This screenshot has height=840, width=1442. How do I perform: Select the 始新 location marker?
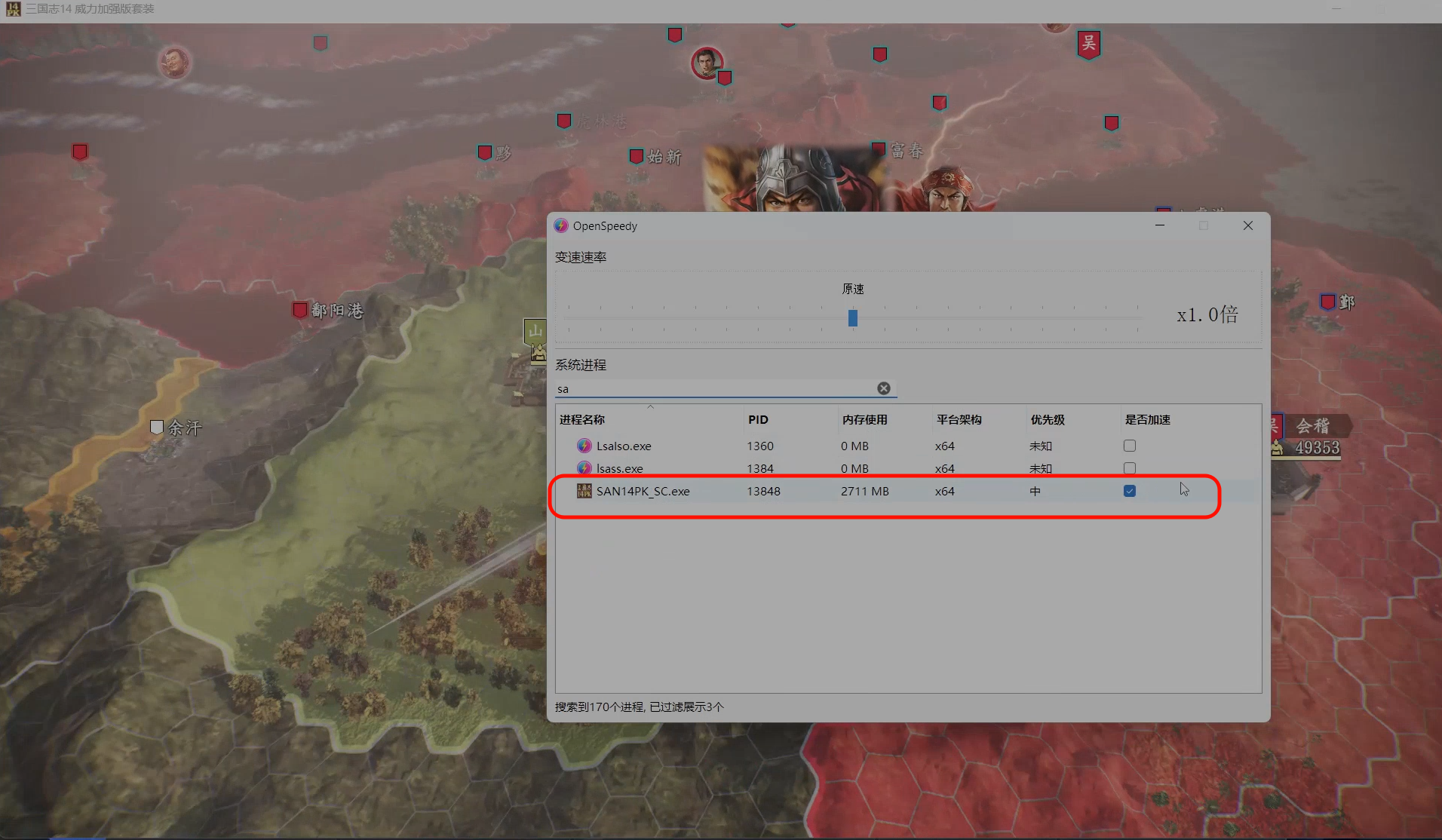[x=637, y=156]
